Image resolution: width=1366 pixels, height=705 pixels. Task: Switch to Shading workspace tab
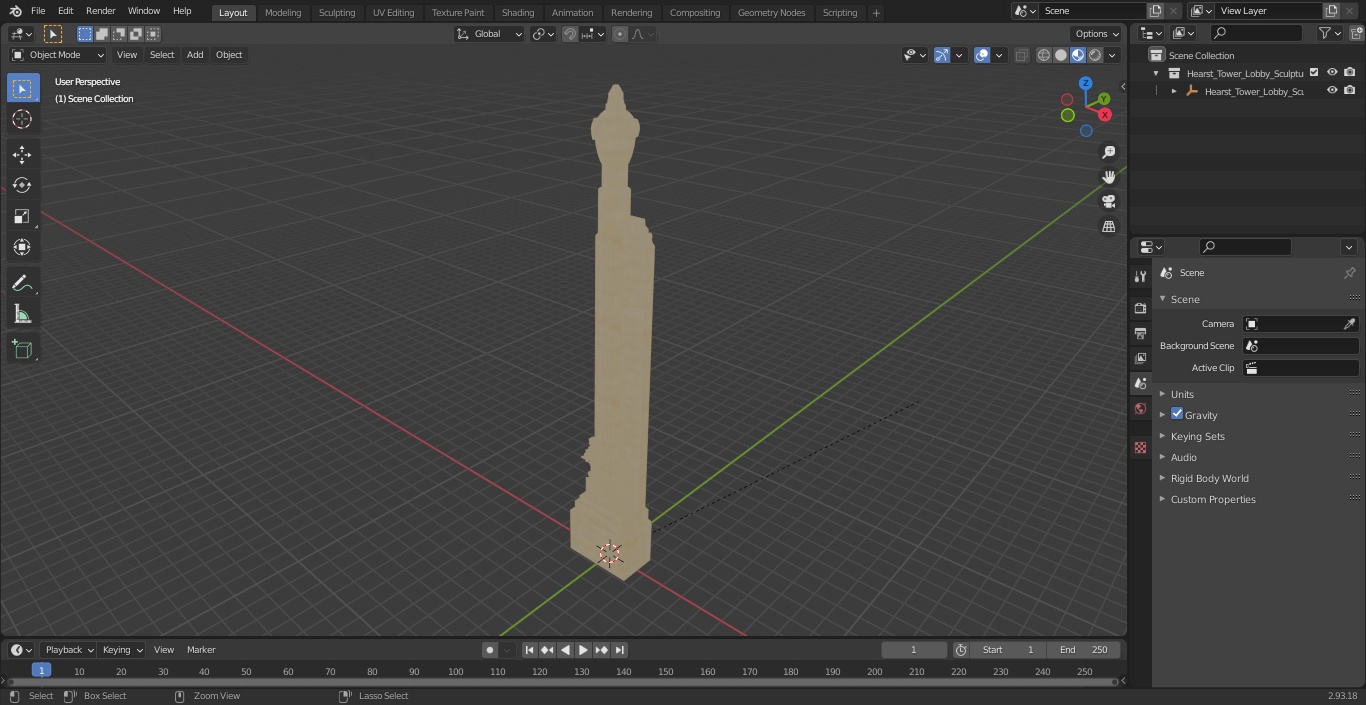coord(518,13)
